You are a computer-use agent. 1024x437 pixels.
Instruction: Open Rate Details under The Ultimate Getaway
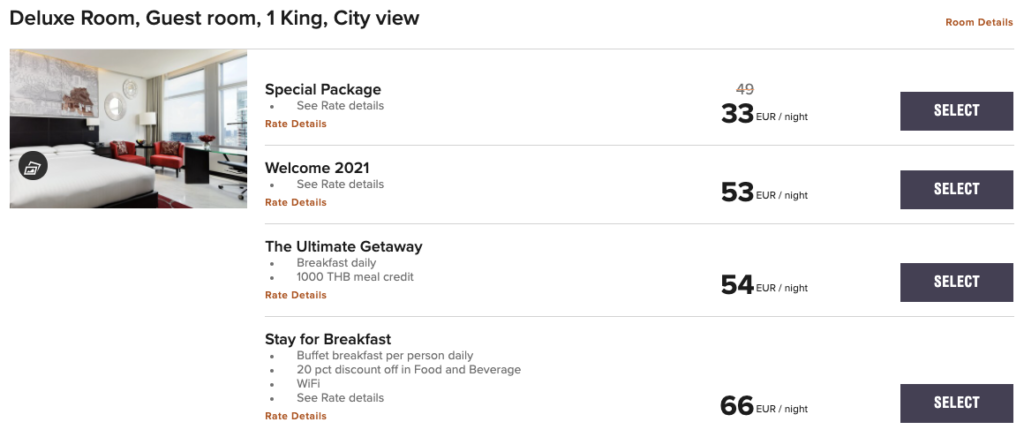click(x=295, y=295)
